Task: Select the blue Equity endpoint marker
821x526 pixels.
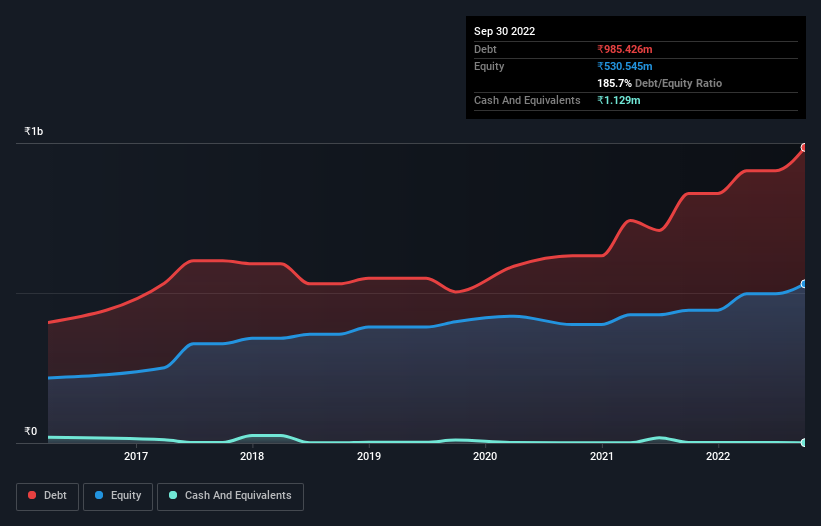Action: 804,284
